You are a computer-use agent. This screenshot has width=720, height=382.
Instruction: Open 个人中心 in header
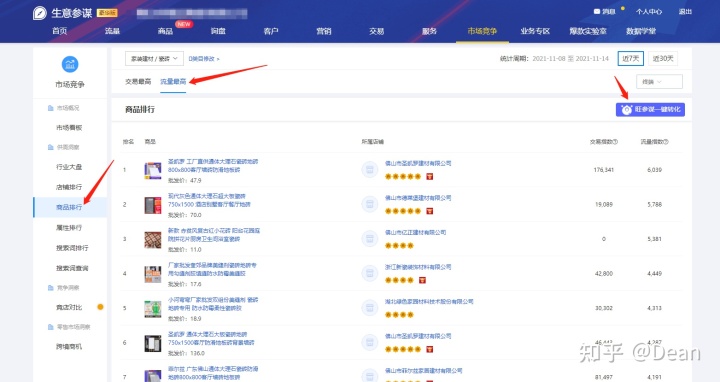point(649,11)
